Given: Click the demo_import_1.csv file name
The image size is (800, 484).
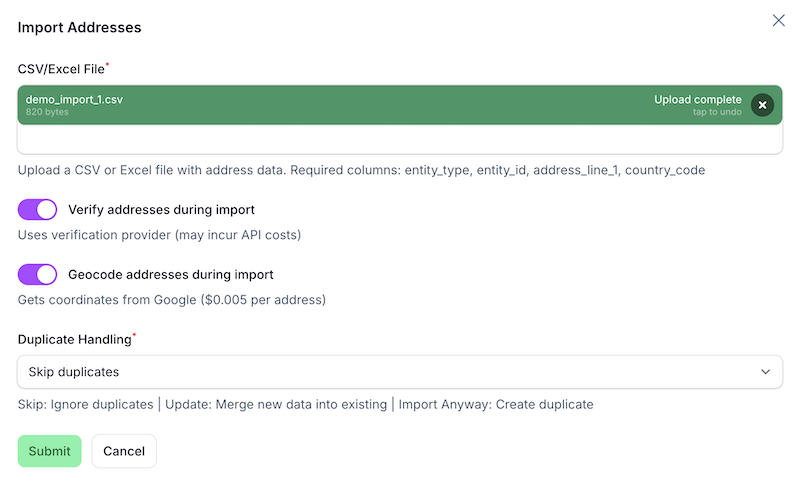Looking at the screenshot, I should point(74,99).
